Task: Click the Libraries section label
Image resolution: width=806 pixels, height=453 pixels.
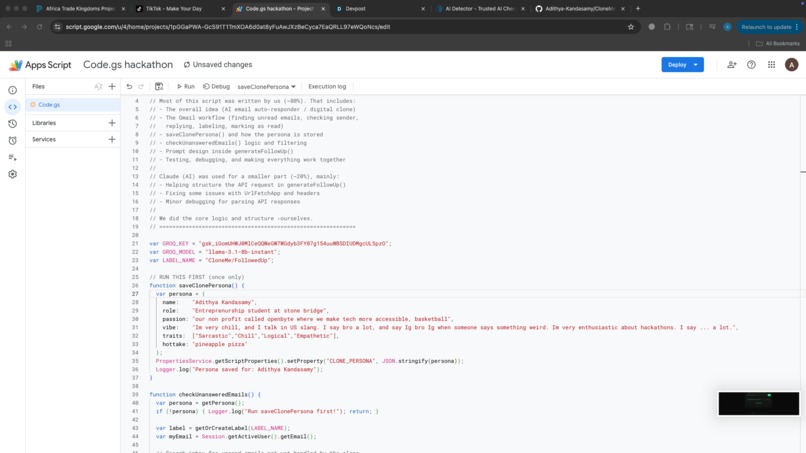Action: (x=44, y=123)
